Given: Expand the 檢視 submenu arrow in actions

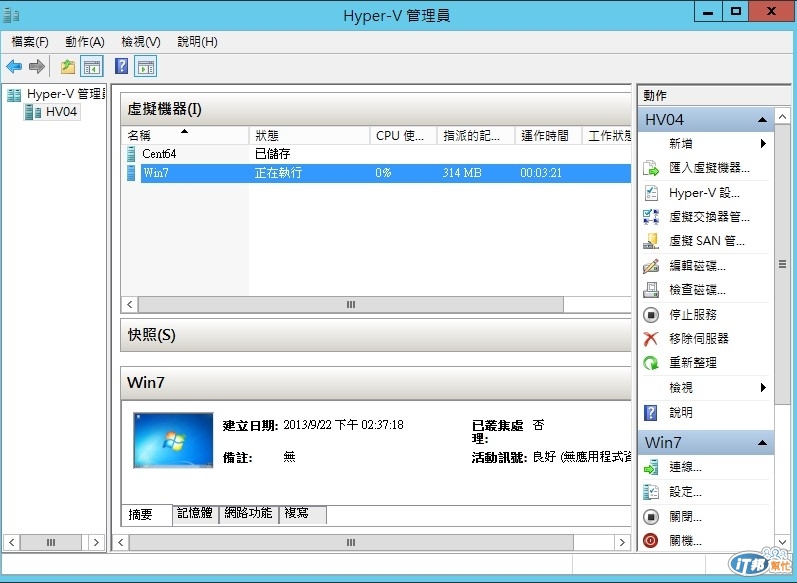Looking at the screenshot, I should [763, 387].
